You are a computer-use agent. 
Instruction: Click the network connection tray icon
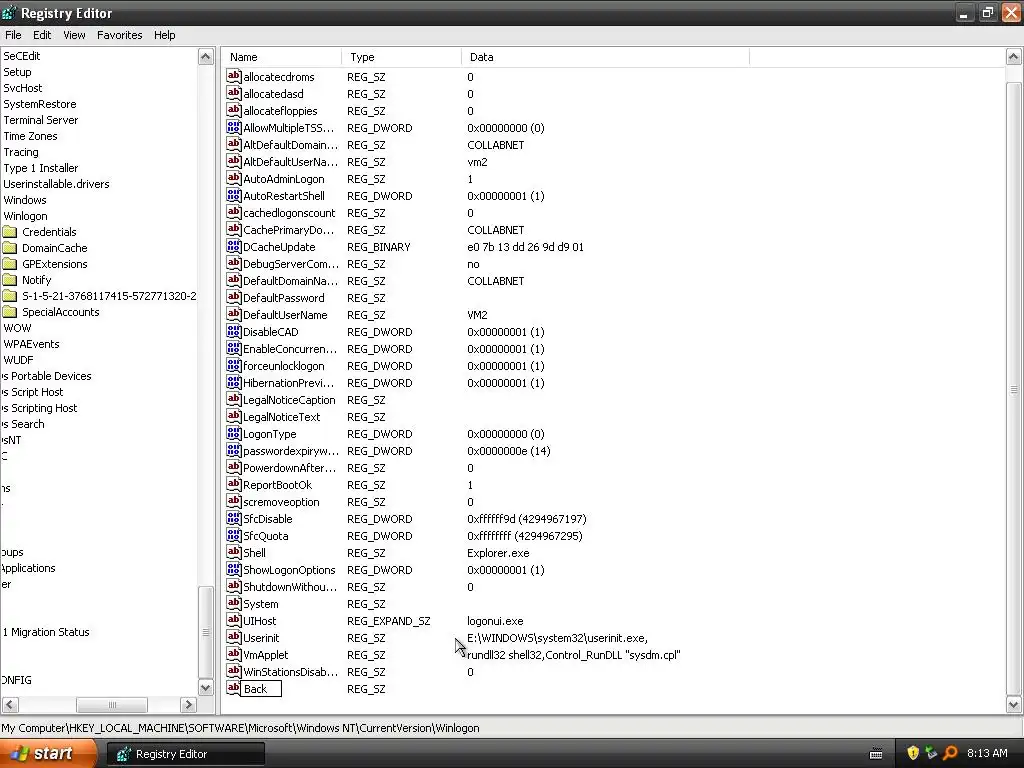coord(931,753)
